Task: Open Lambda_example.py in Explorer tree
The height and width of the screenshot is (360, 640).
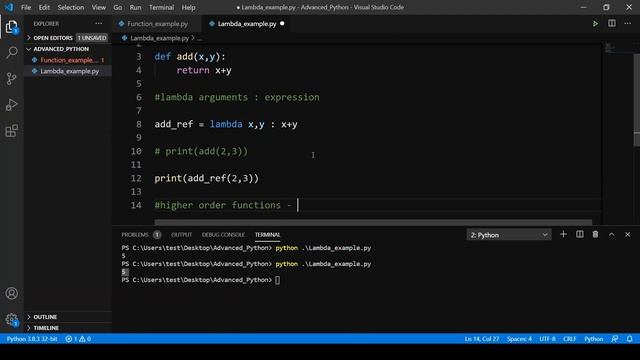Action: point(67,71)
